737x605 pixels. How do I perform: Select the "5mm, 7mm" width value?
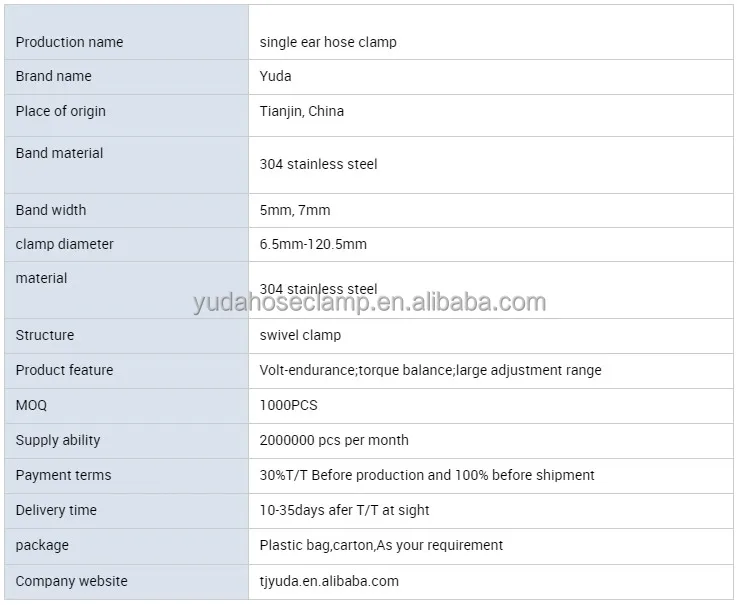[295, 210]
